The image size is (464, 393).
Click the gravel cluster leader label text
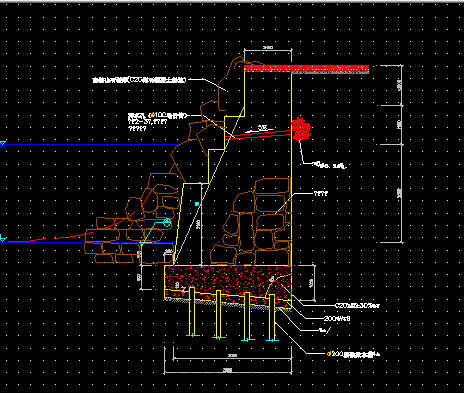[x=330, y=165]
